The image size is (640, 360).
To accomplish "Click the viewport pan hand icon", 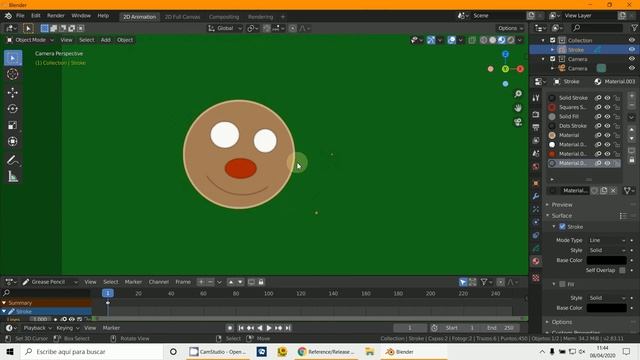I will tap(518, 108).
